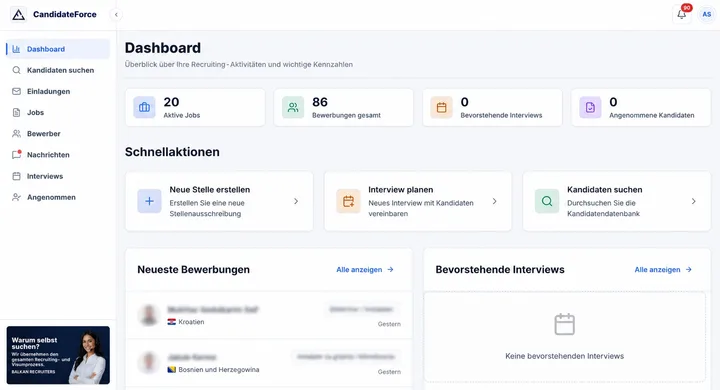
Task: Click the Nachrichten chat bubble icon
Action: pos(17,155)
